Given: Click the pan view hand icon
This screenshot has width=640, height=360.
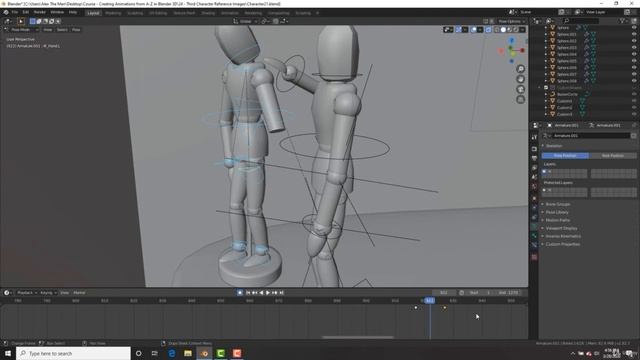Looking at the screenshot, I should coord(520,79).
